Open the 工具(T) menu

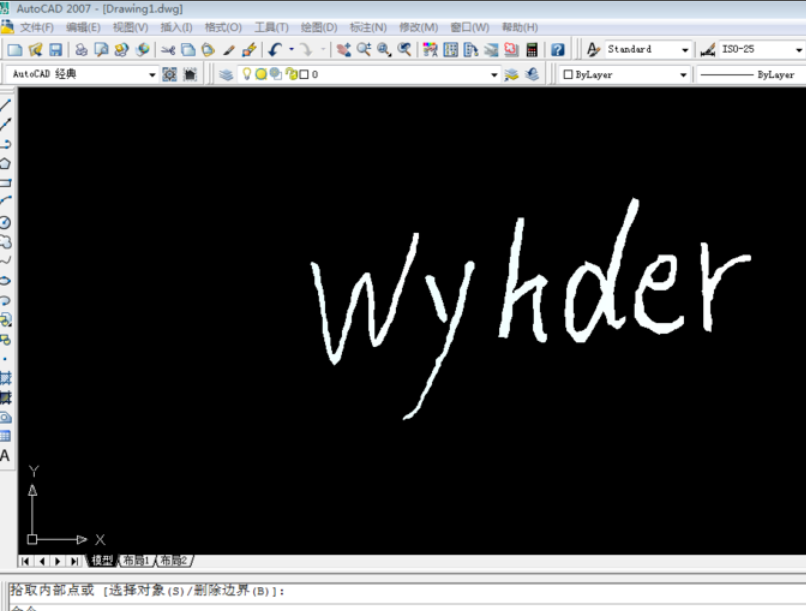coord(271,27)
